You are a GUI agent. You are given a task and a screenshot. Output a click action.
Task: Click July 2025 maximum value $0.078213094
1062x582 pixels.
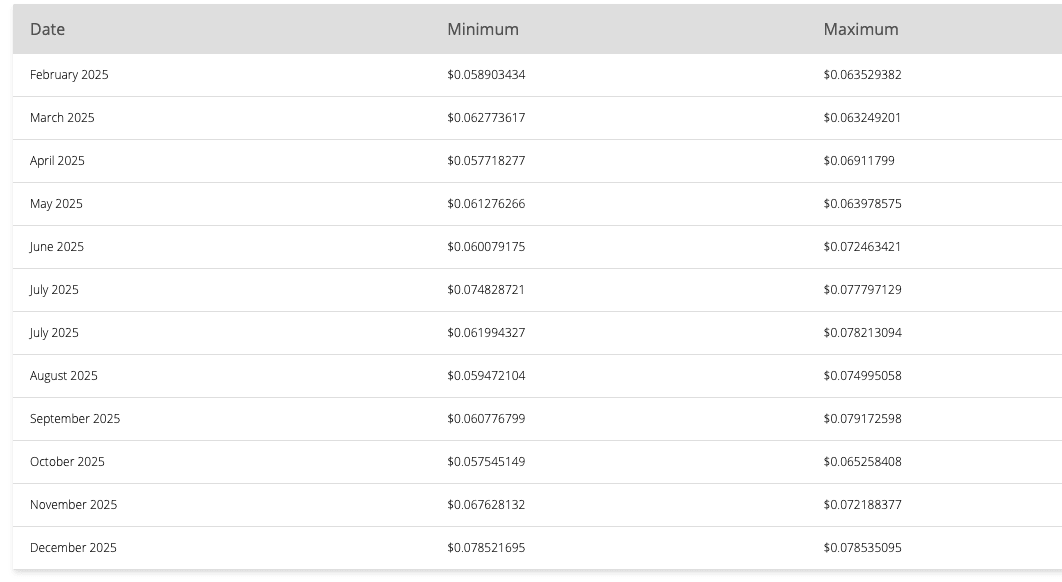point(862,333)
